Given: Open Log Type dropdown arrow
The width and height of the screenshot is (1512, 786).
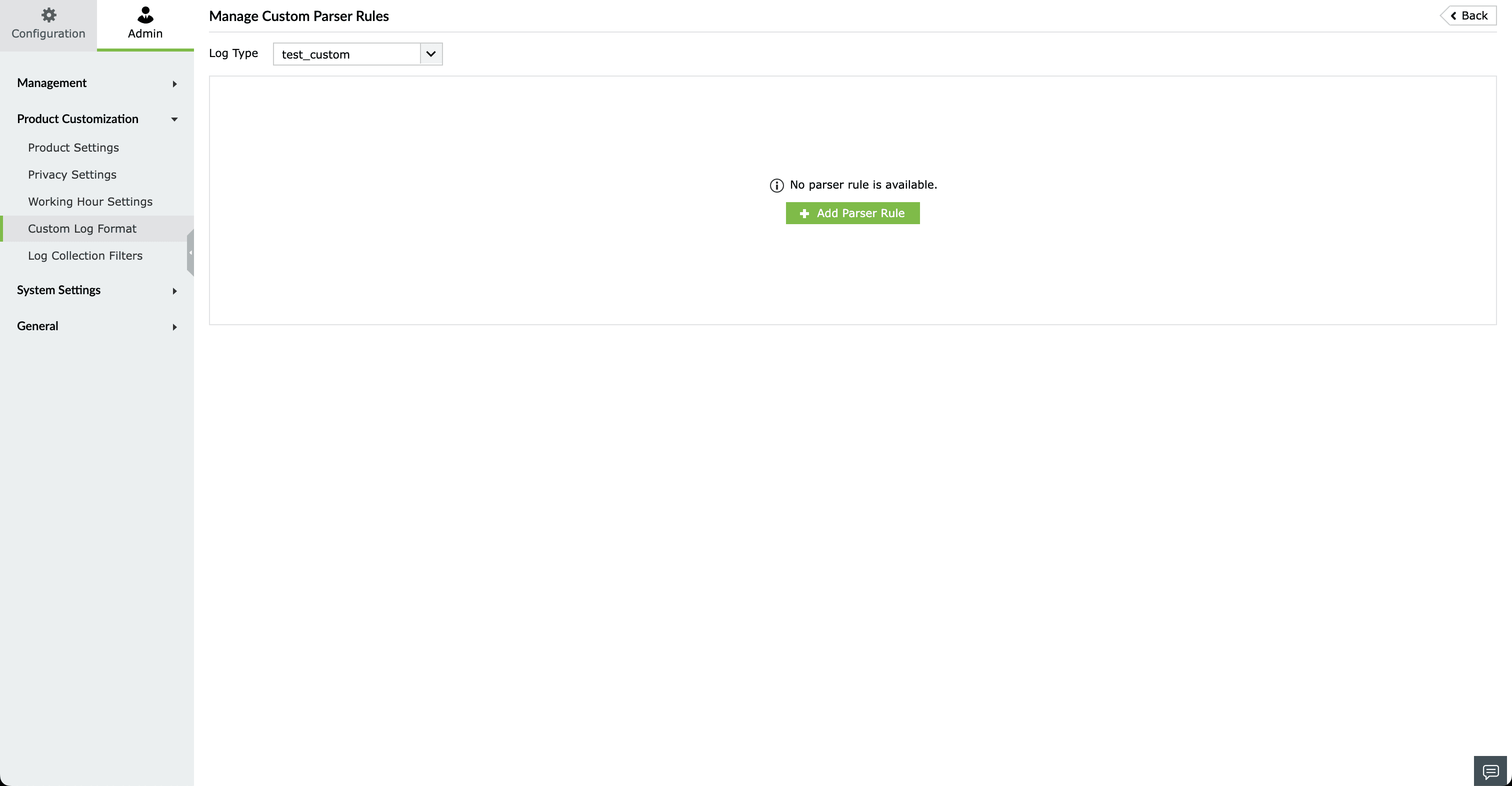Looking at the screenshot, I should 431,54.
